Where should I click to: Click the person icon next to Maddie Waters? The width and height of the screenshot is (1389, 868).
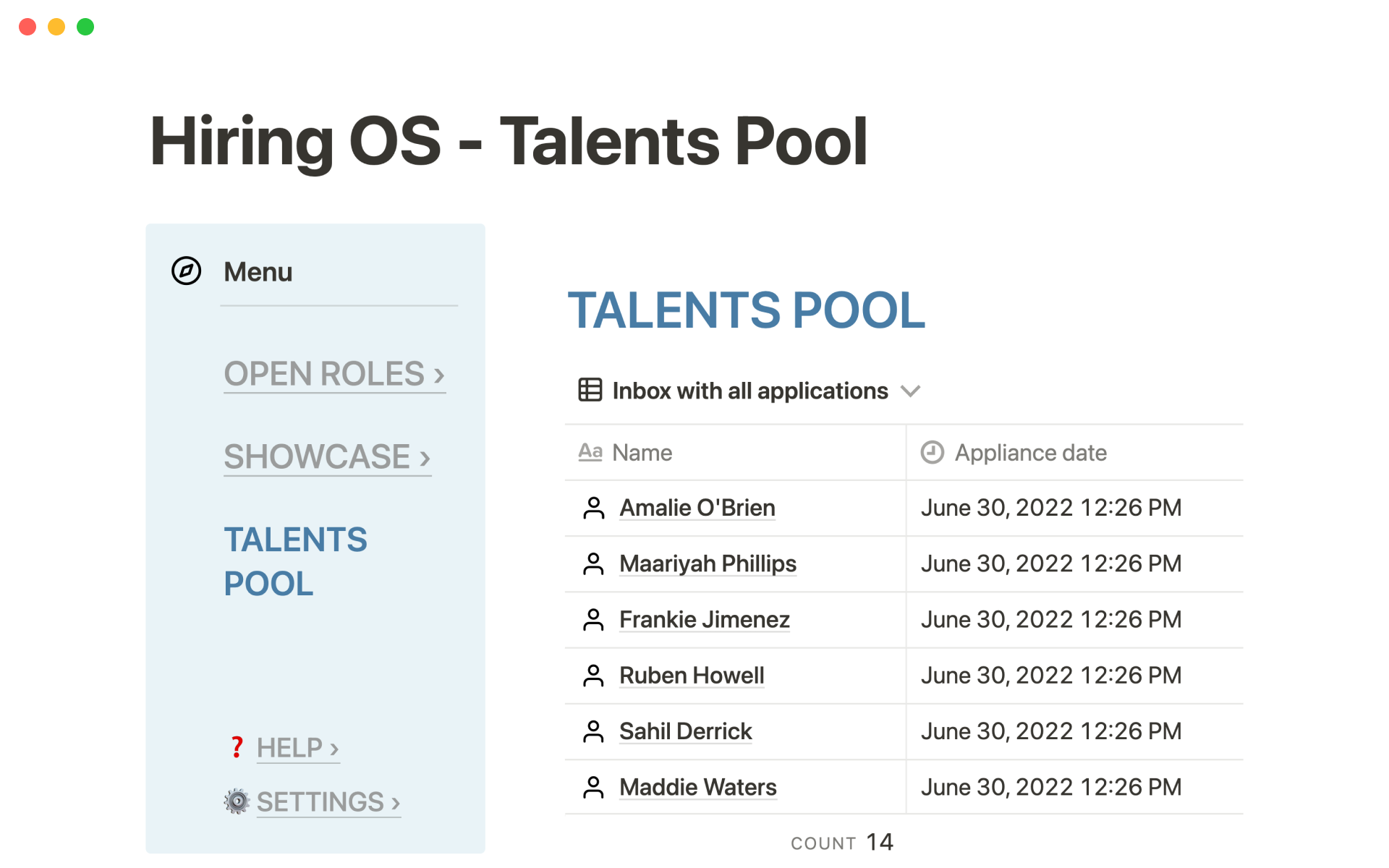[593, 787]
